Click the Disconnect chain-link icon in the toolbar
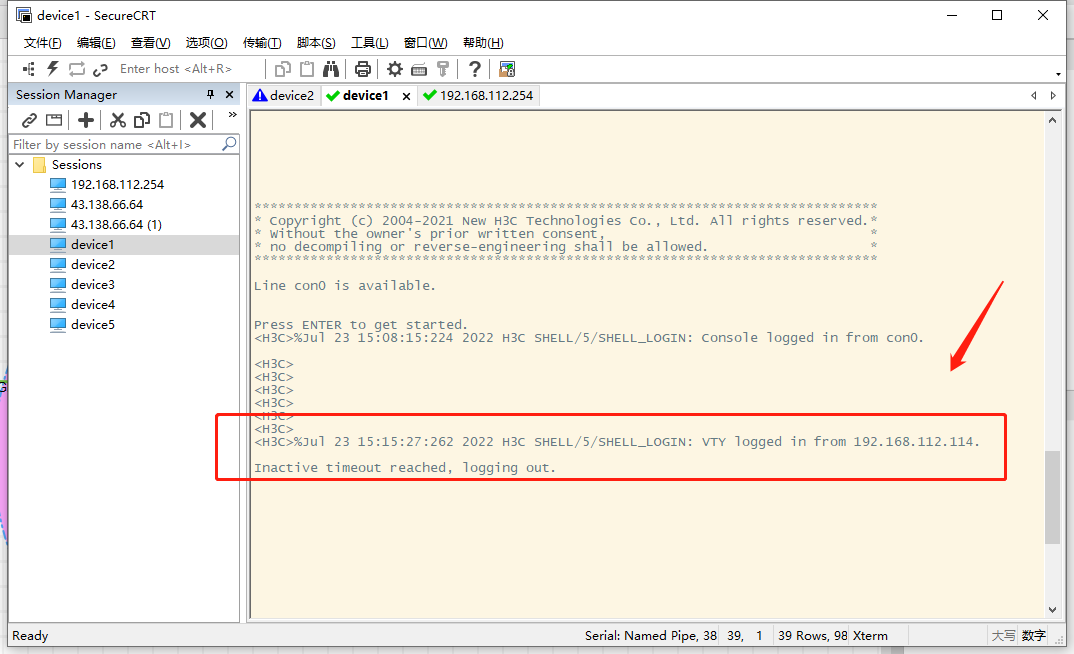 coord(101,69)
